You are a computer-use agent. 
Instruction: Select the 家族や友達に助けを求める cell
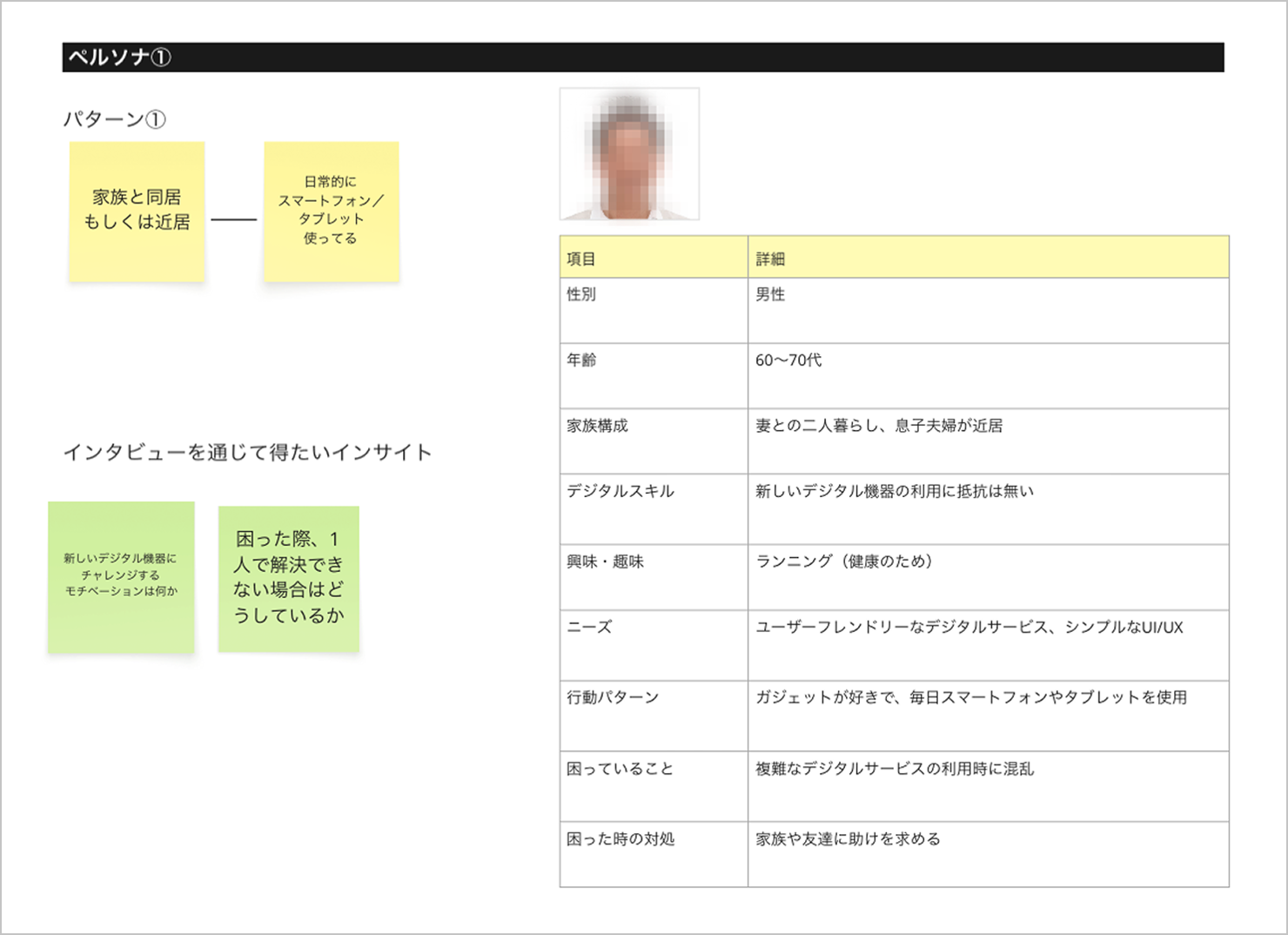pyautogui.click(x=988, y=853)
